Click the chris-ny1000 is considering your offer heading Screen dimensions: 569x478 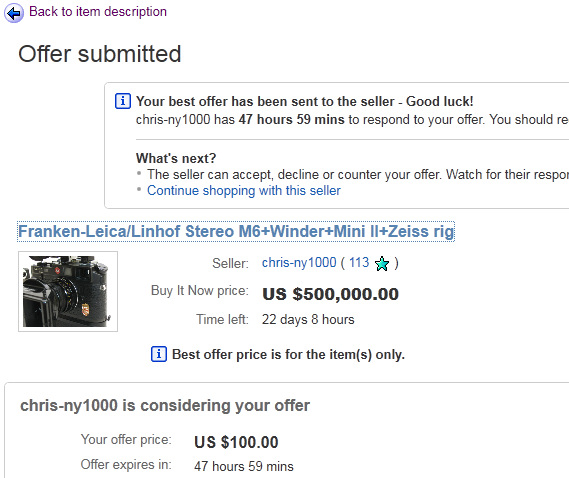coord(165,405)
